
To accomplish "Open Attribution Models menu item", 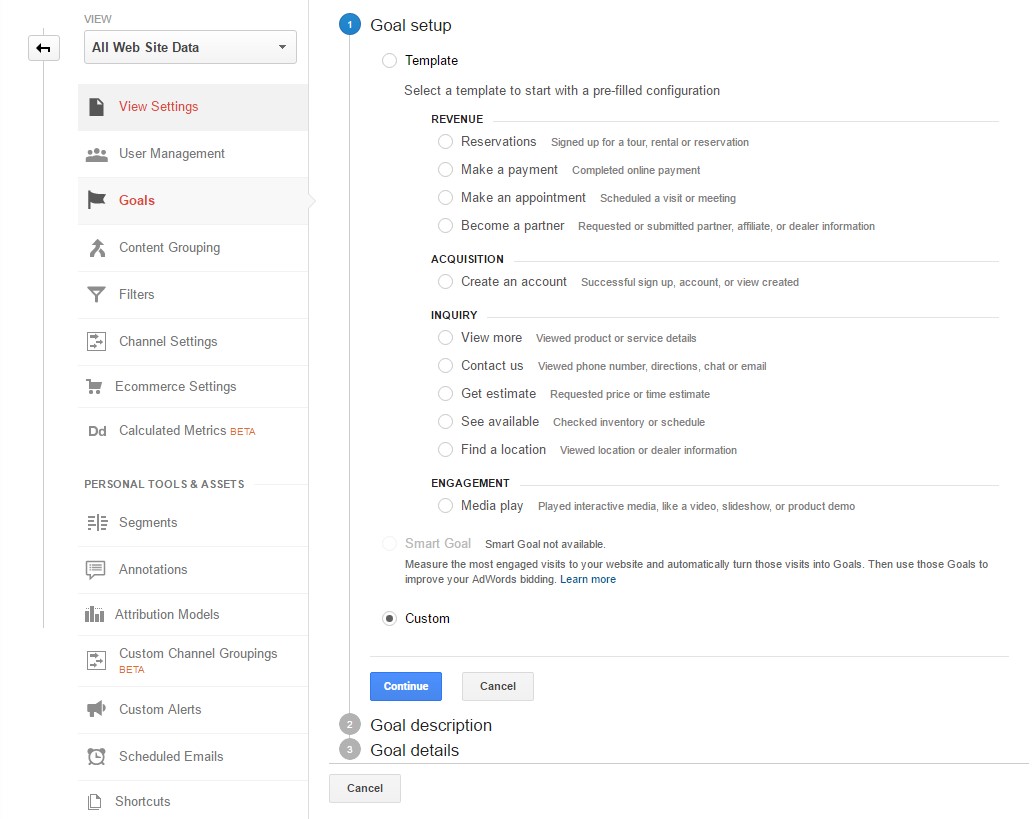I will (193, 614).
